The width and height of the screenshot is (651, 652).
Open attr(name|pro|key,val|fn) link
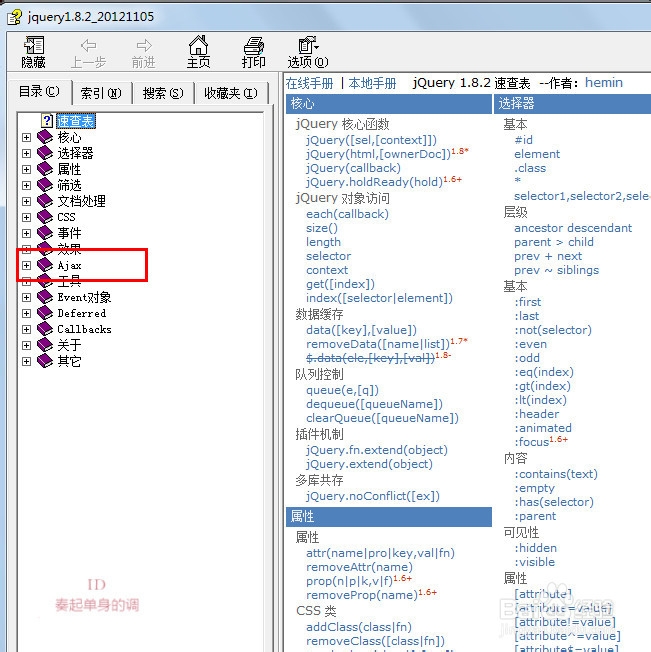380,553
